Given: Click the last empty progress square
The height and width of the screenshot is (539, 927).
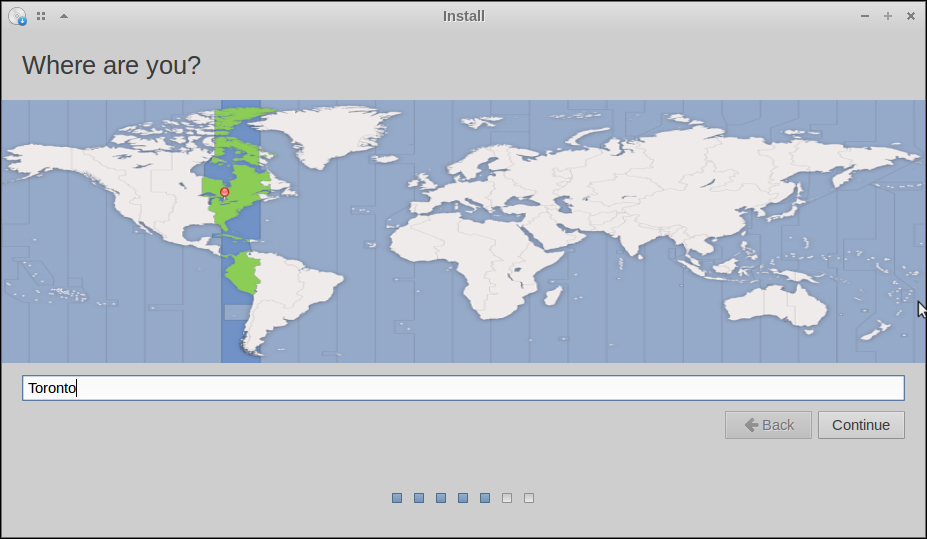Looking at the screenshot, I should click(x=529, y=498).
